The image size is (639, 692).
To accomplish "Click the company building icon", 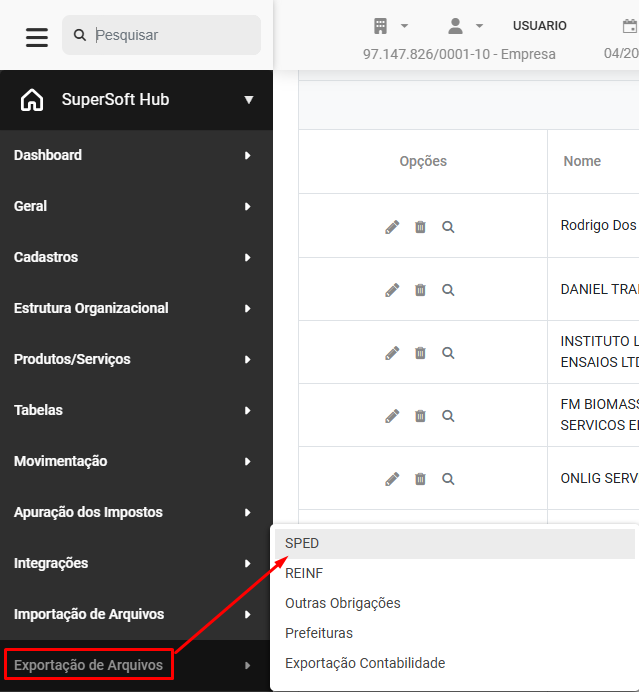I will (380, 26).
